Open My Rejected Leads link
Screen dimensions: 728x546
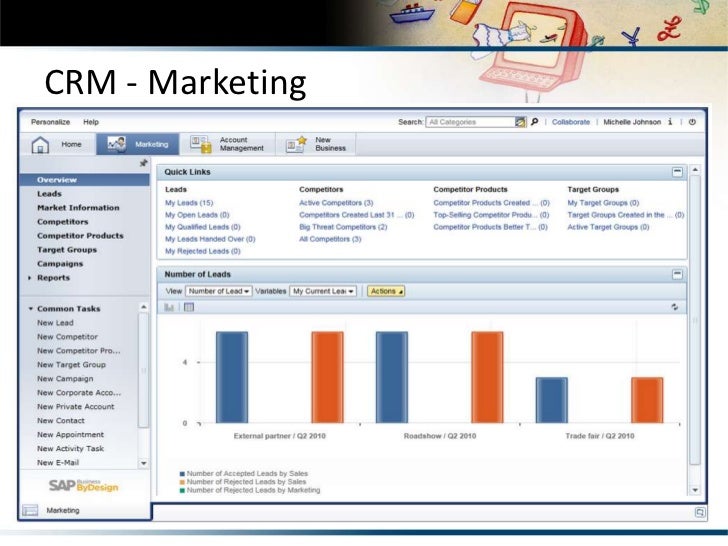pos(203,251)
